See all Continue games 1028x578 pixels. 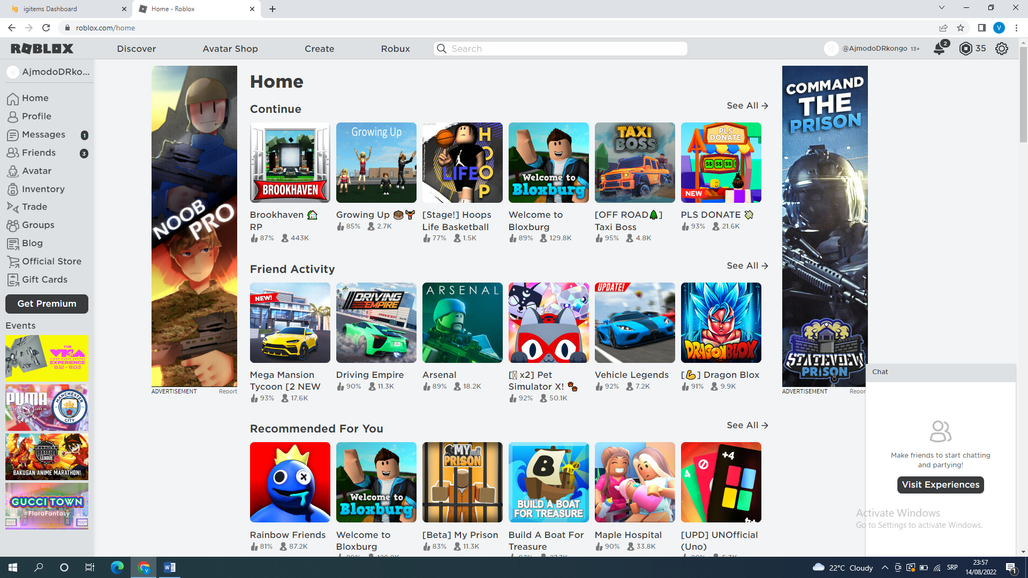tap(747, 106)
